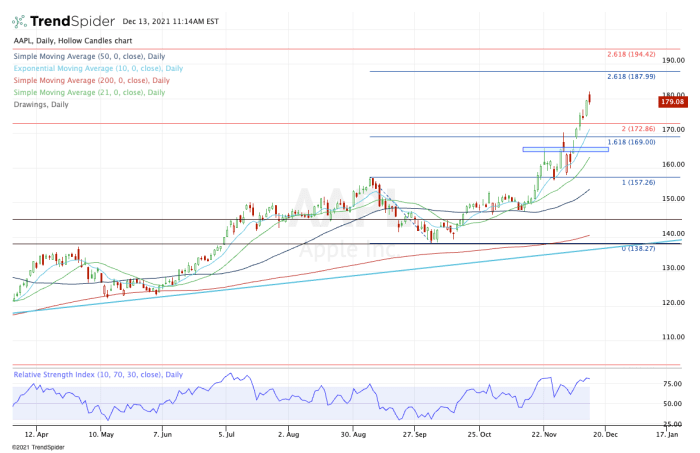
Task: Click the 1.618 (169.00) Fibonacci label
Action: point(631,142)
